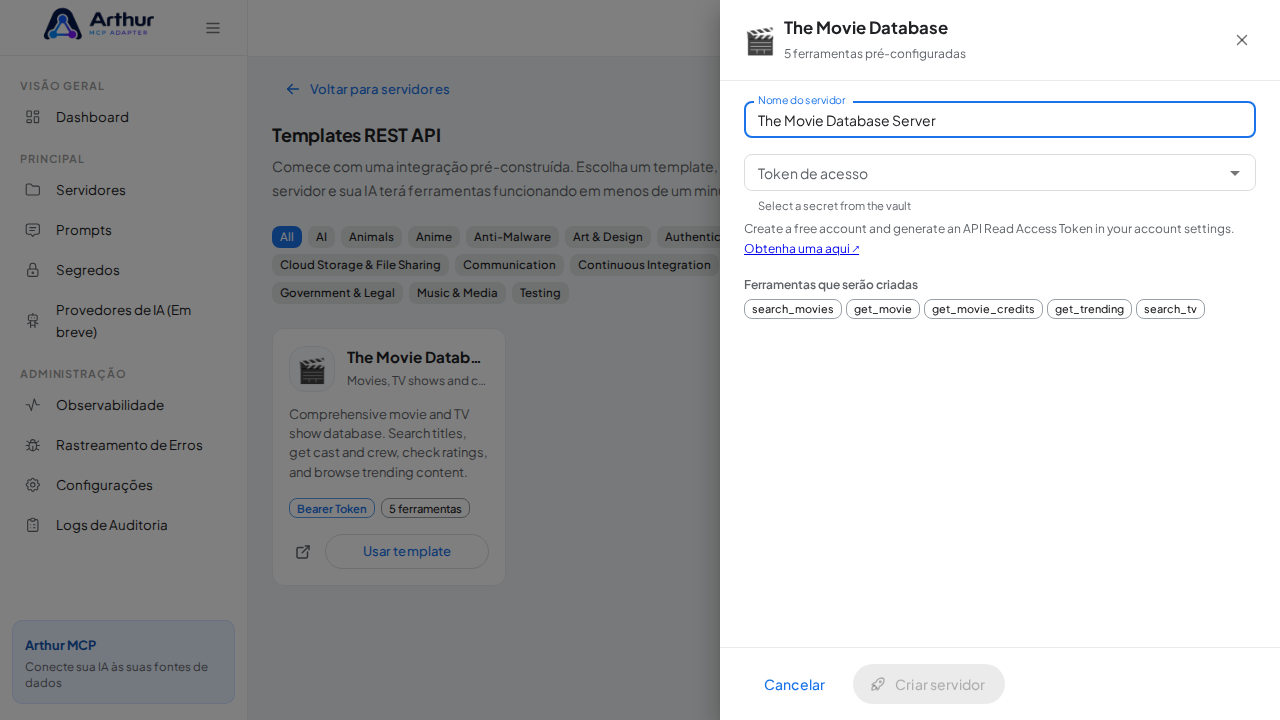Filter templates by Anime category
This screenshot has height=720, width=1280.
tap(434, 237)
